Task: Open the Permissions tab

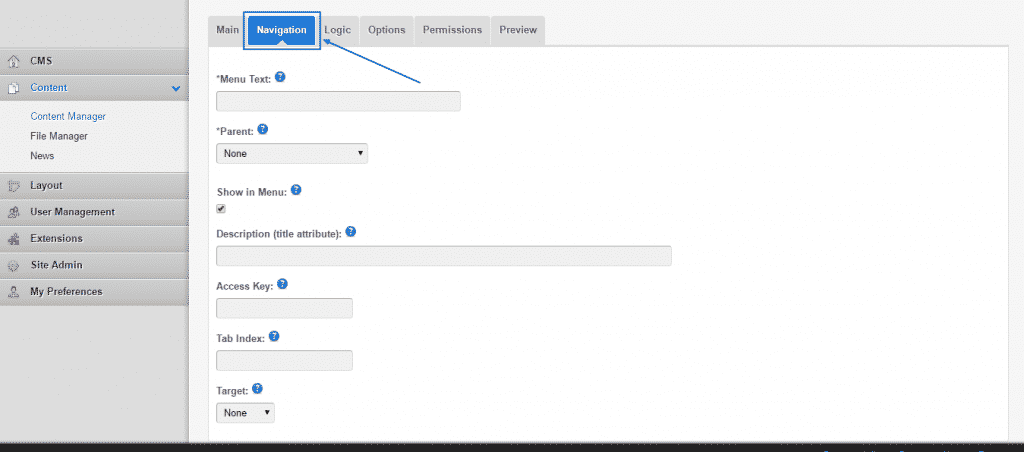Action: [x=452, y=30]
